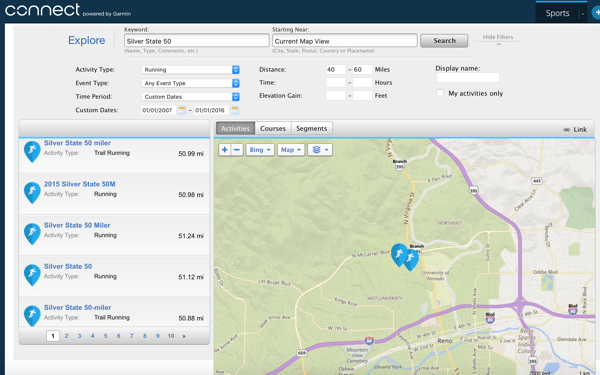Go to results page 4
This screenshot has height=375, width=600.
click(x=92, y=336)
